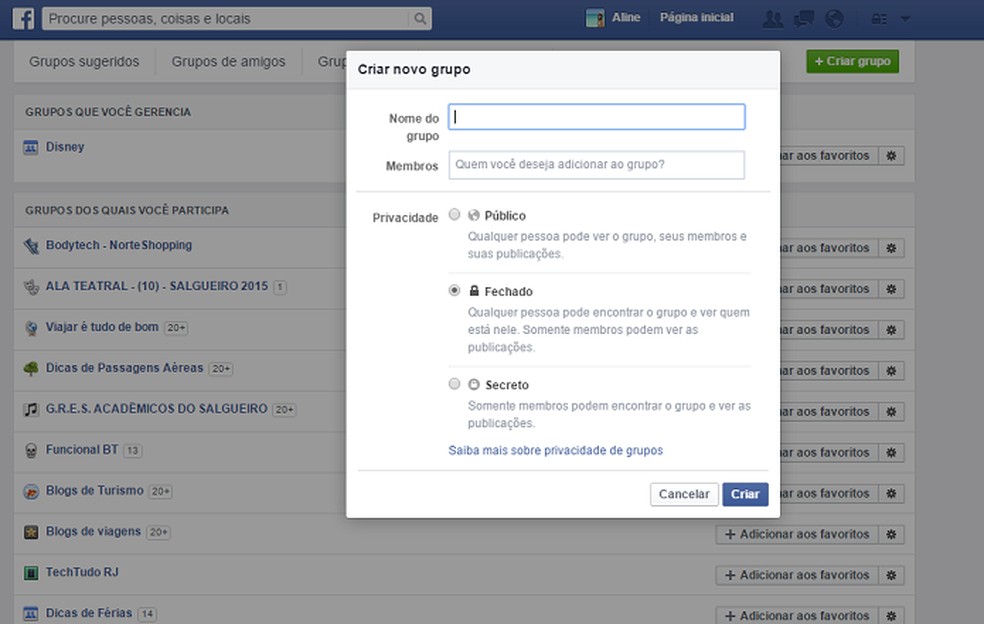Add TechTudo RJ to favoritos

click(x=797, y=575)
